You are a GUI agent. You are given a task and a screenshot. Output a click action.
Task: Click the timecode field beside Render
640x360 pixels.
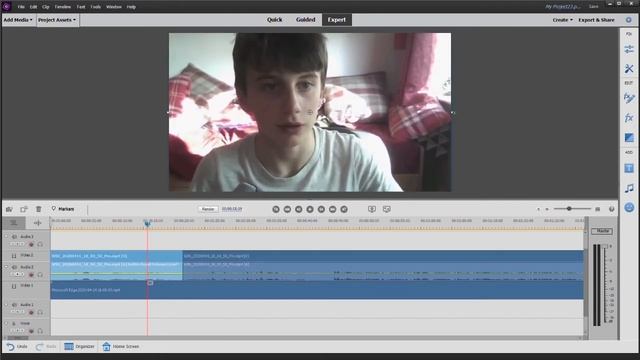(232, 209)
